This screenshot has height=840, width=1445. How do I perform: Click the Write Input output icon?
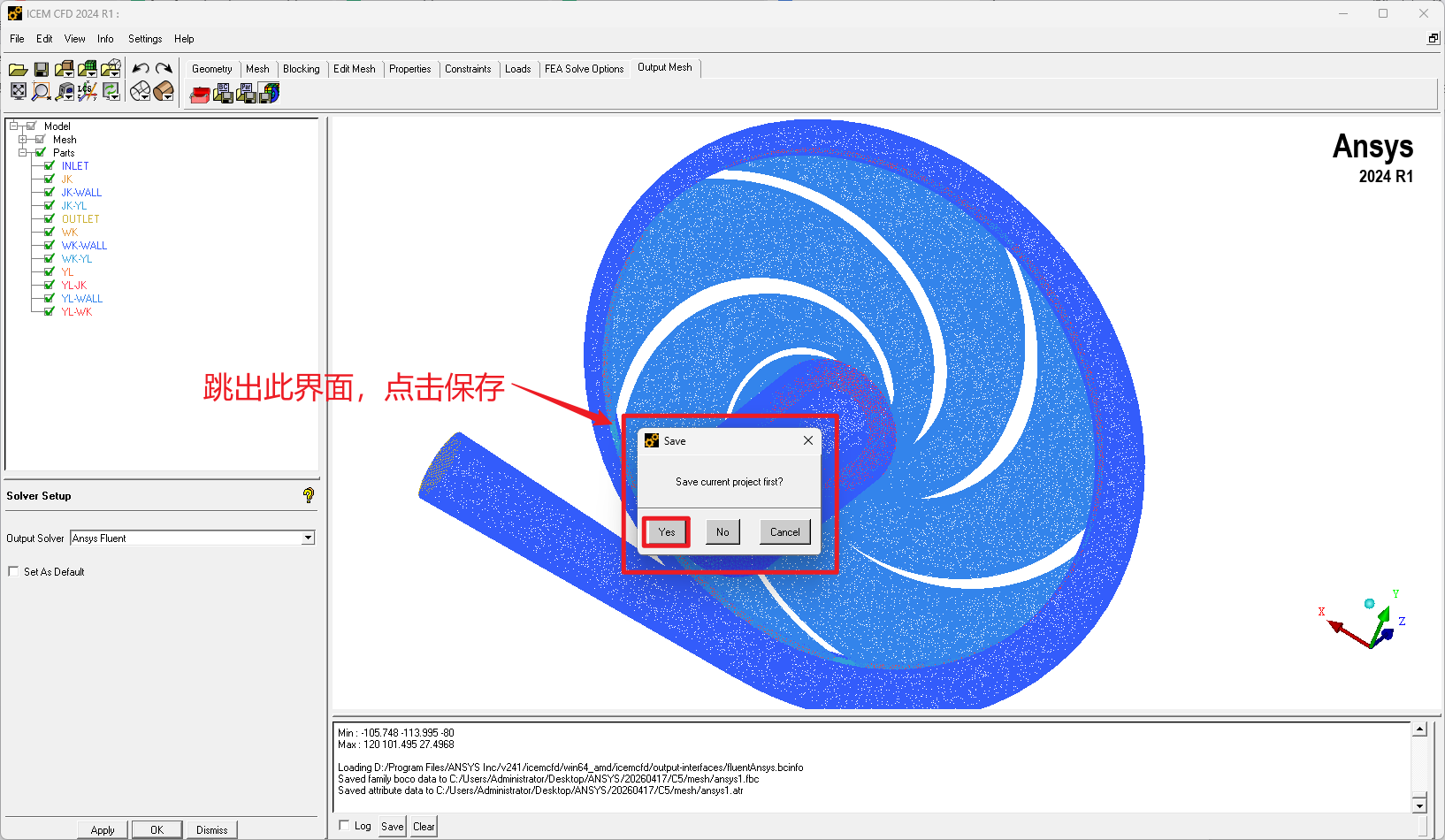(x=269, y=93)
